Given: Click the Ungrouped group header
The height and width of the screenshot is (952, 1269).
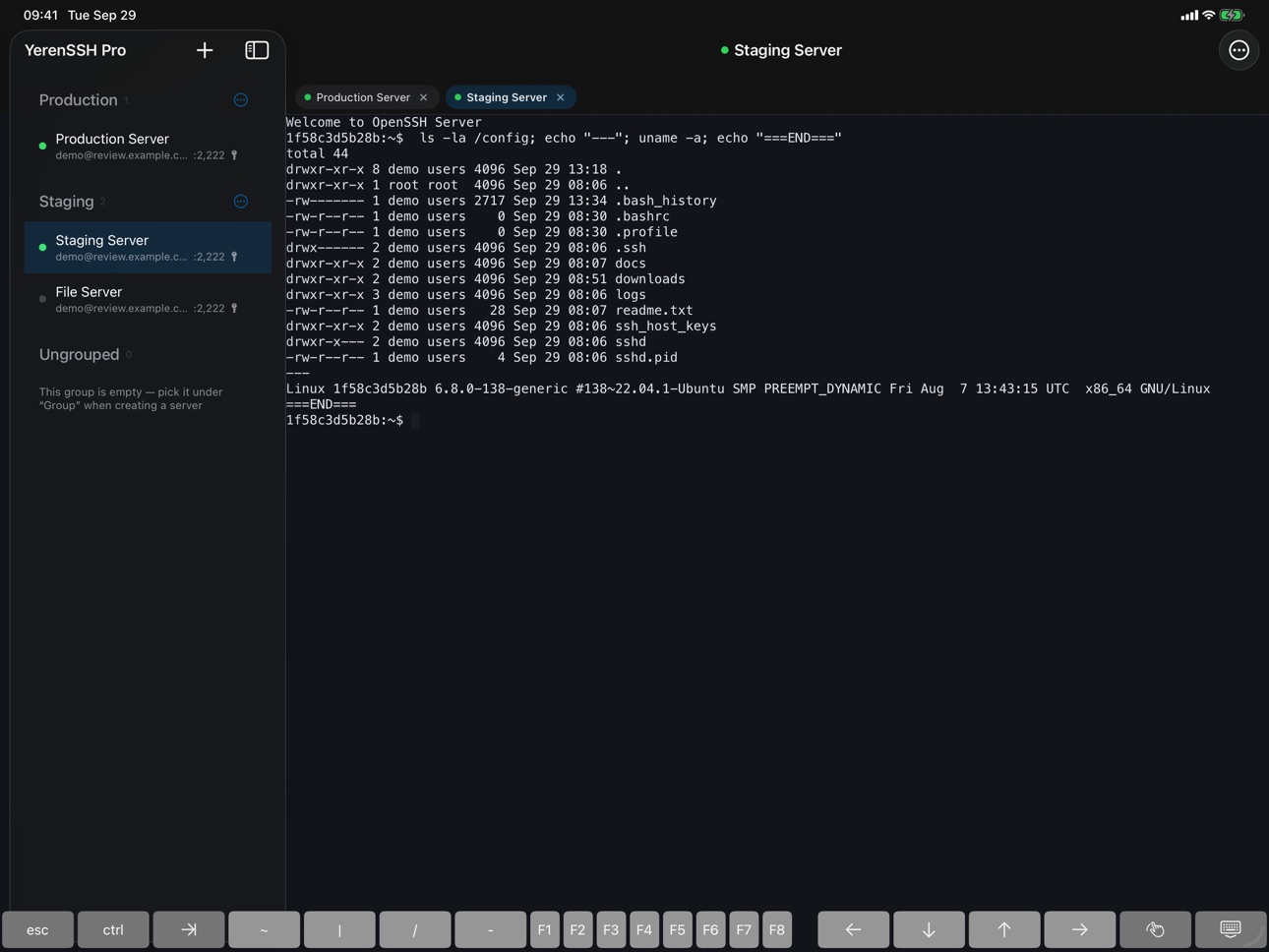Looking at the screenshot, I should (79, 355).
